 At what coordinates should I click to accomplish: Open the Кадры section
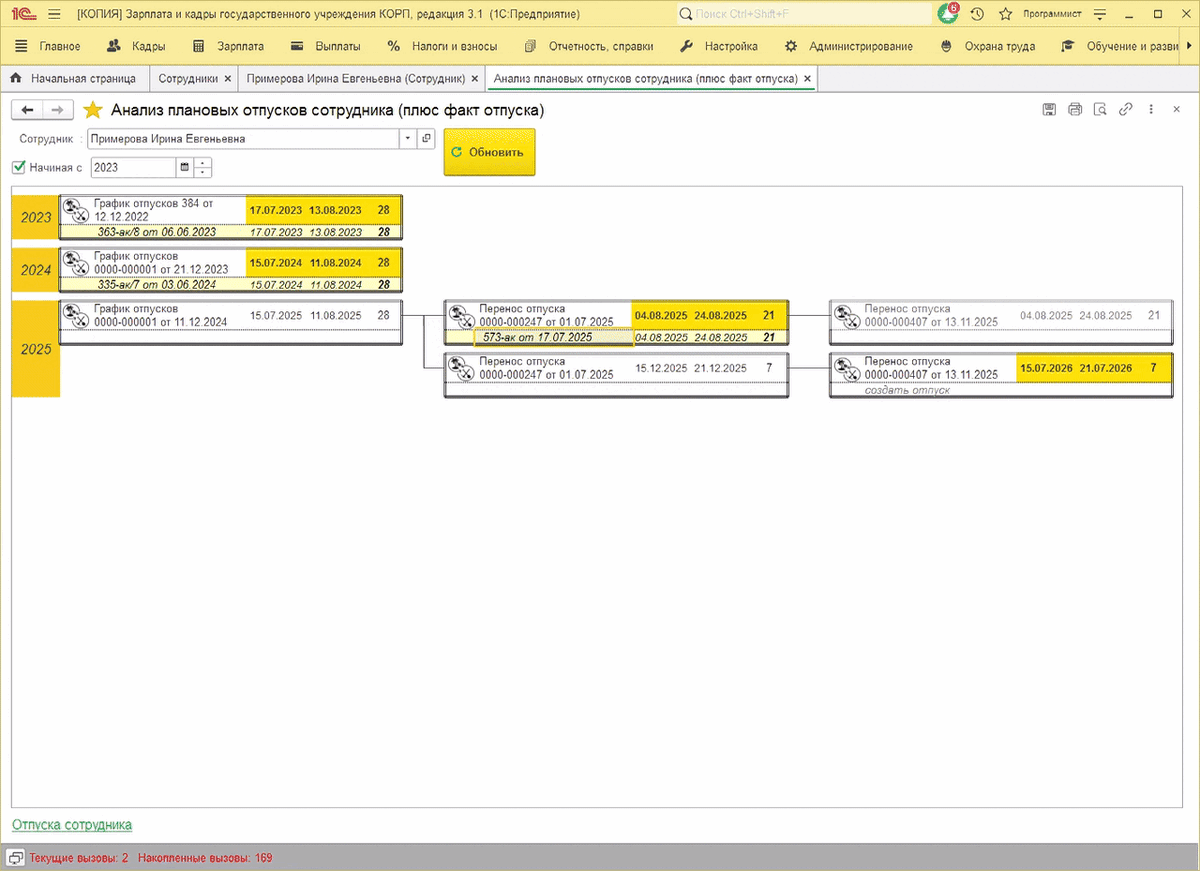click(136, 46)
